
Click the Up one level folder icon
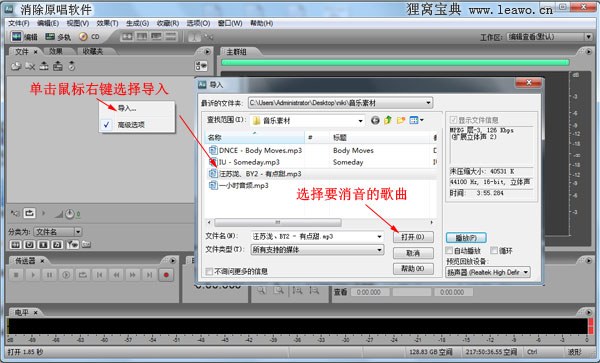[x=388, y=120]
